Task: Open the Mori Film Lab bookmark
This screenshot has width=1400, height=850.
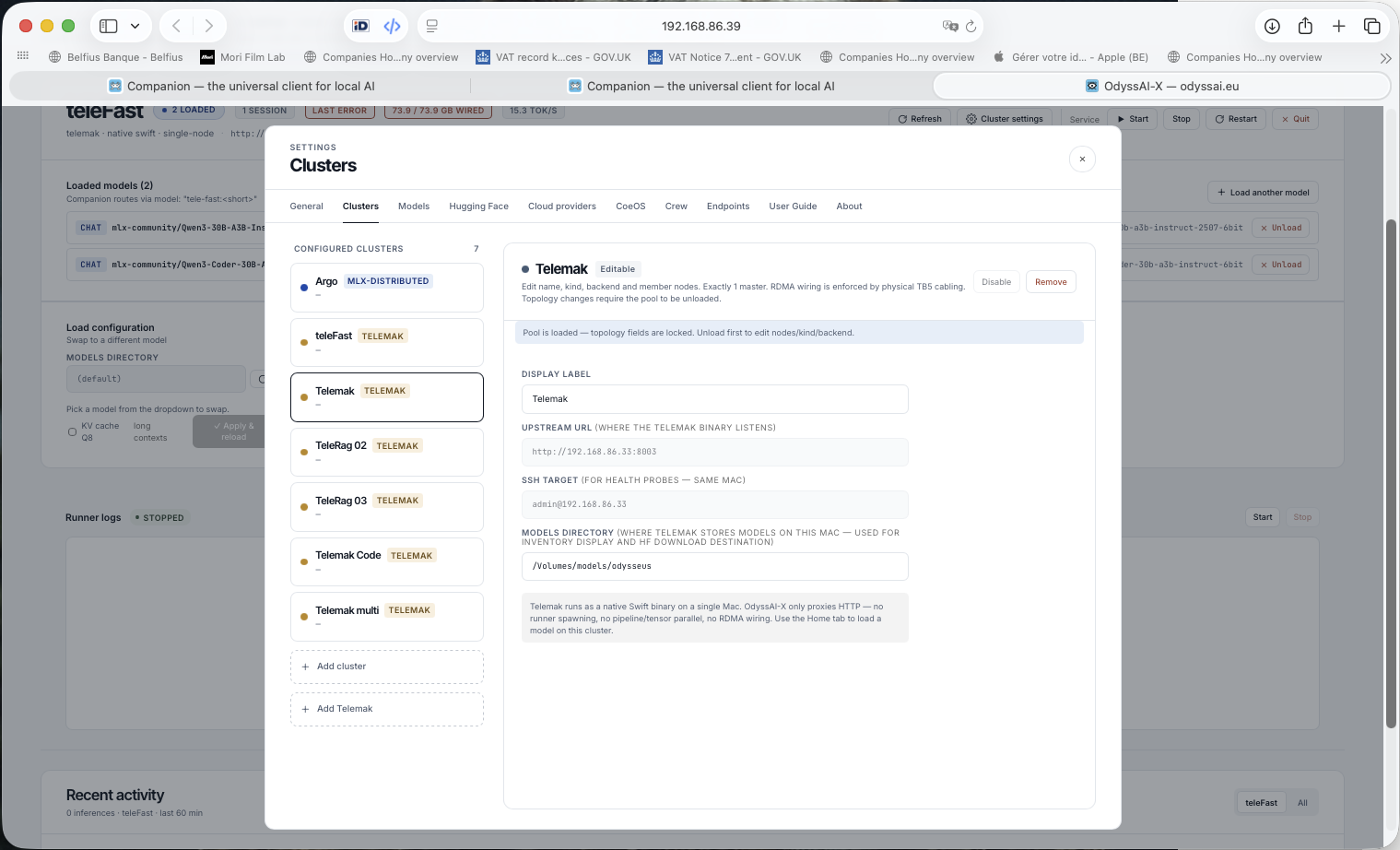Action: point(243,57)
